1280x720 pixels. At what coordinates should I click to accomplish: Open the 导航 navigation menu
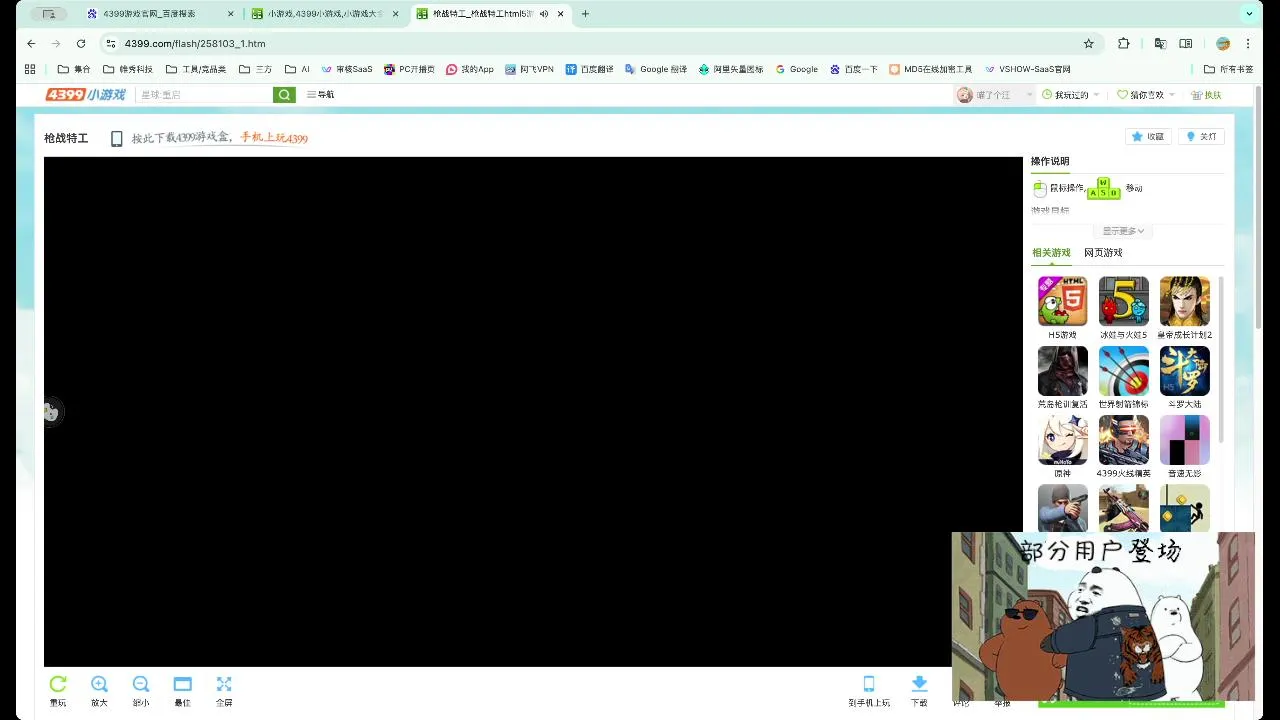click(x=320, y=94)
